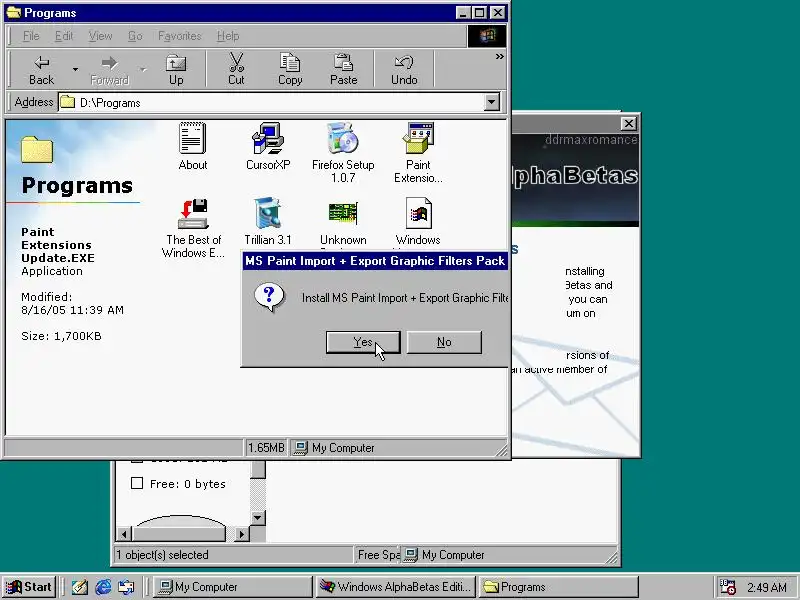Screen dimensions: 800x600
Task: Click the Windows logo throbber icon
Action: click(487, 36)
